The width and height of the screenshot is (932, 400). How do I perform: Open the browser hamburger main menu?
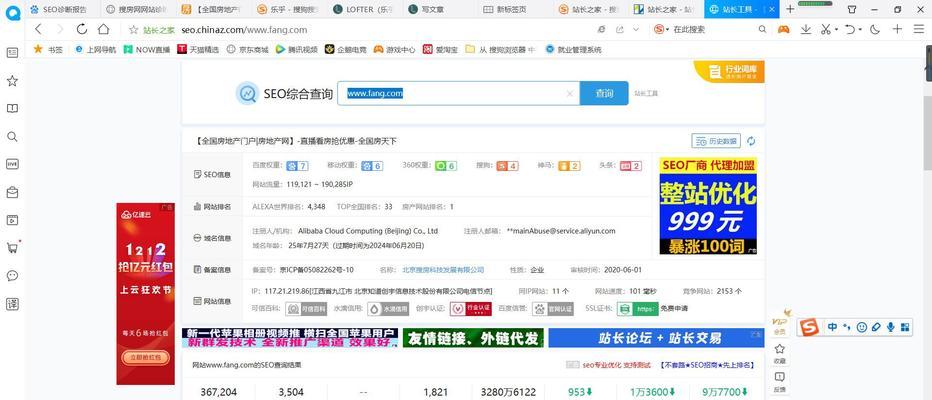(919, 29)
